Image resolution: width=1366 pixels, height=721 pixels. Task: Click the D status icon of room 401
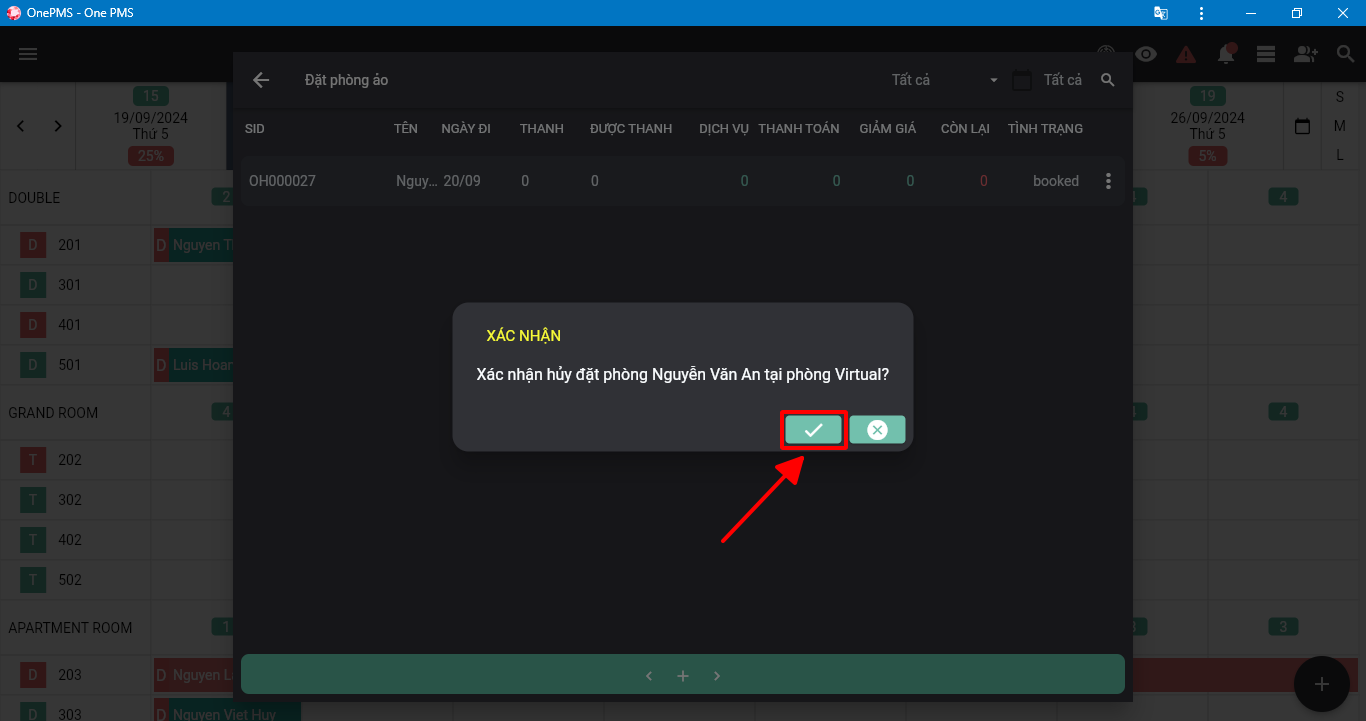click(x=33, y=325)
